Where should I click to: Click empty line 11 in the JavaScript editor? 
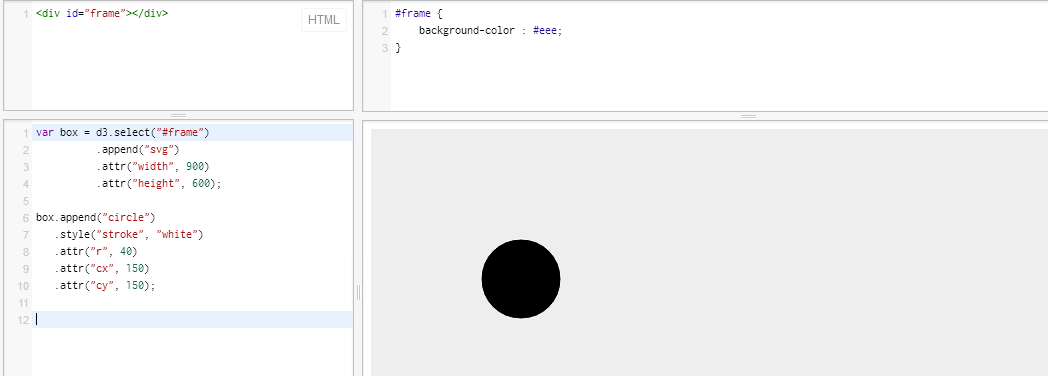coord(192,303)
